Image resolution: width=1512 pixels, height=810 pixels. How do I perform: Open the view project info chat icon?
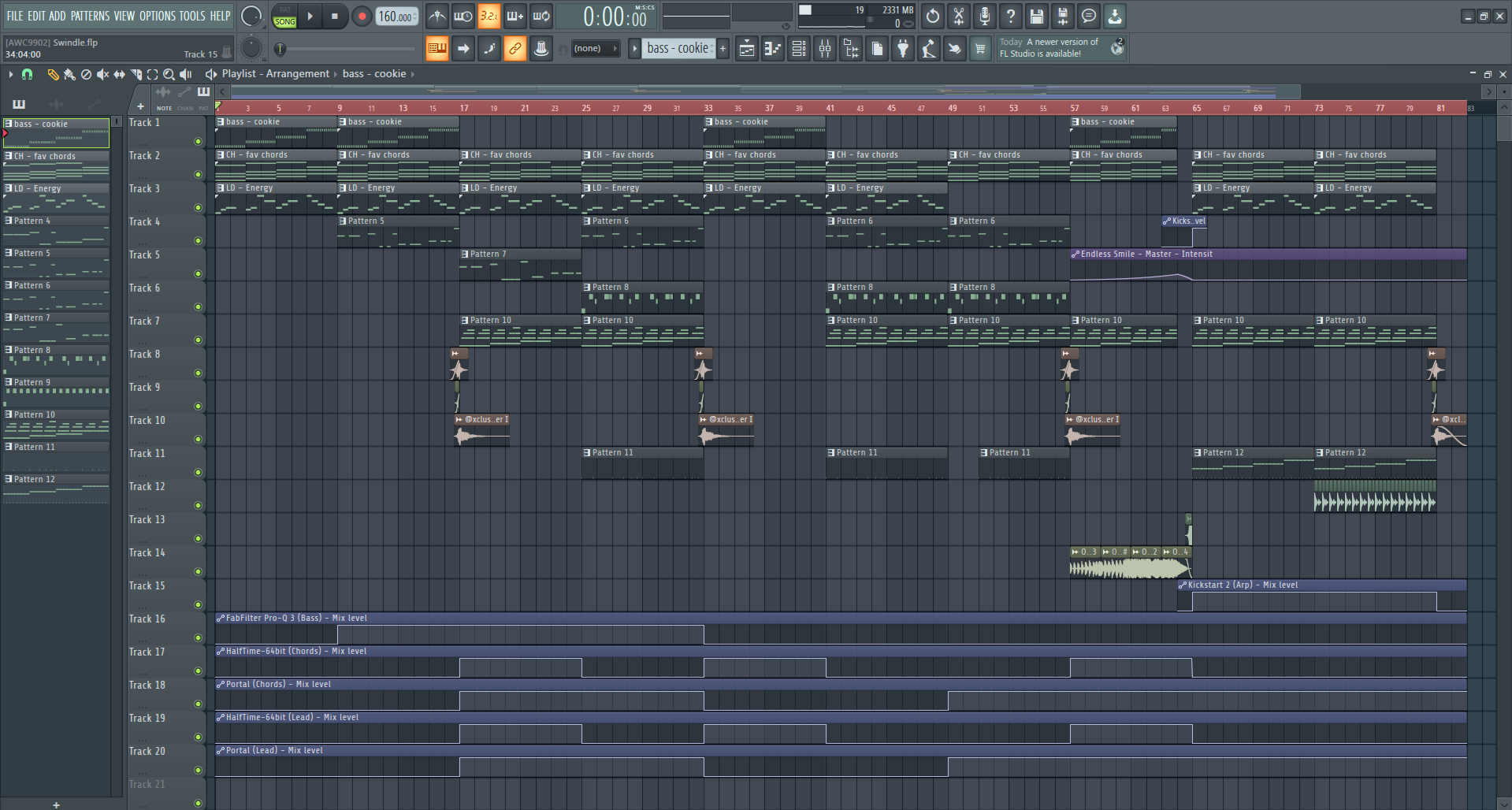[1089, 16]
